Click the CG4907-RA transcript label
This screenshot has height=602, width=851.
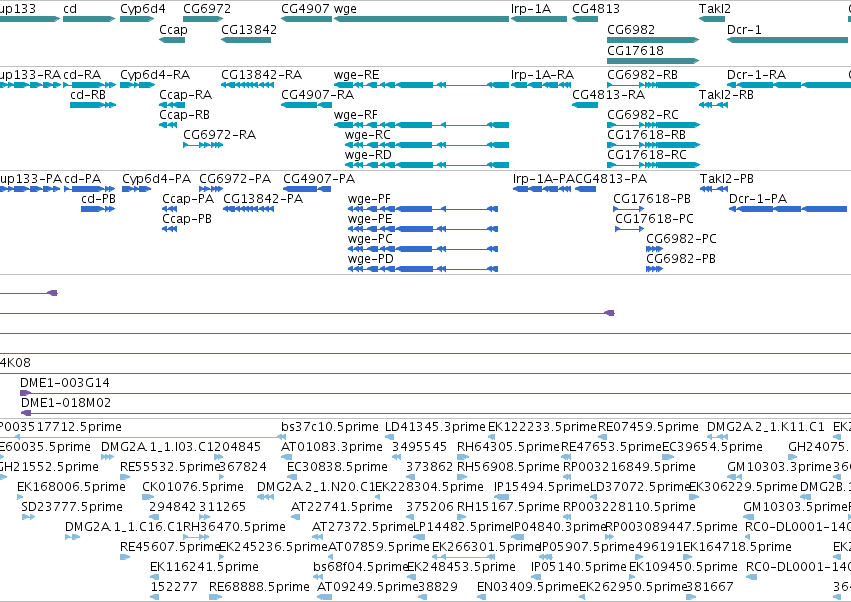[x=317, y=94]
